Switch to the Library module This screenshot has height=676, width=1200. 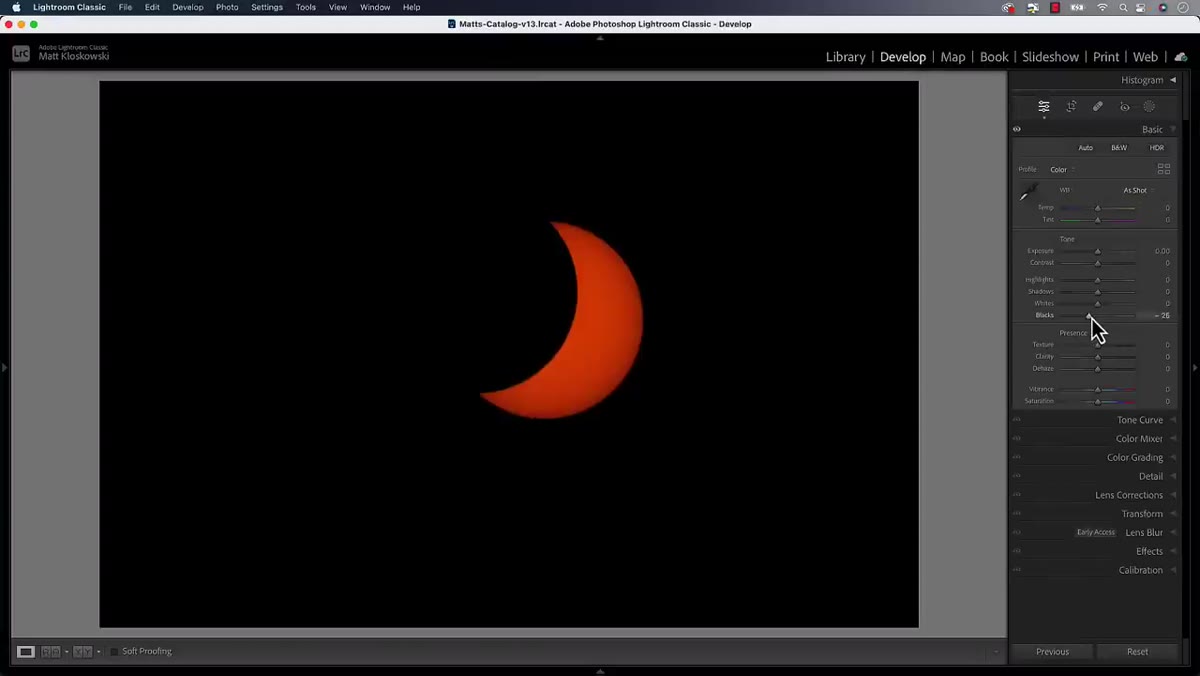click(x=845, y=57)
